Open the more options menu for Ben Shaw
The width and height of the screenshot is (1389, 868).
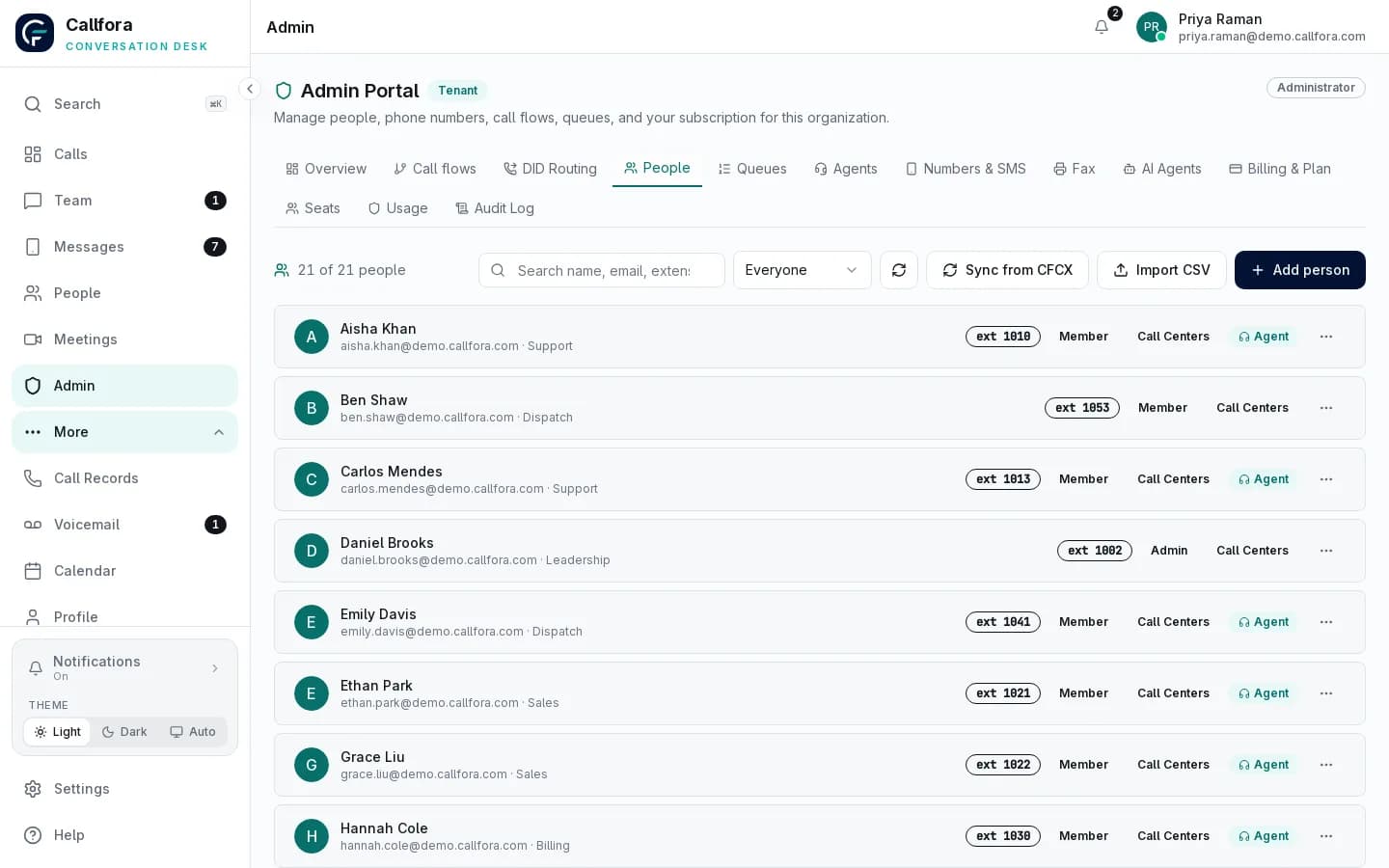pyautogui.click(x=1326, y=408)
